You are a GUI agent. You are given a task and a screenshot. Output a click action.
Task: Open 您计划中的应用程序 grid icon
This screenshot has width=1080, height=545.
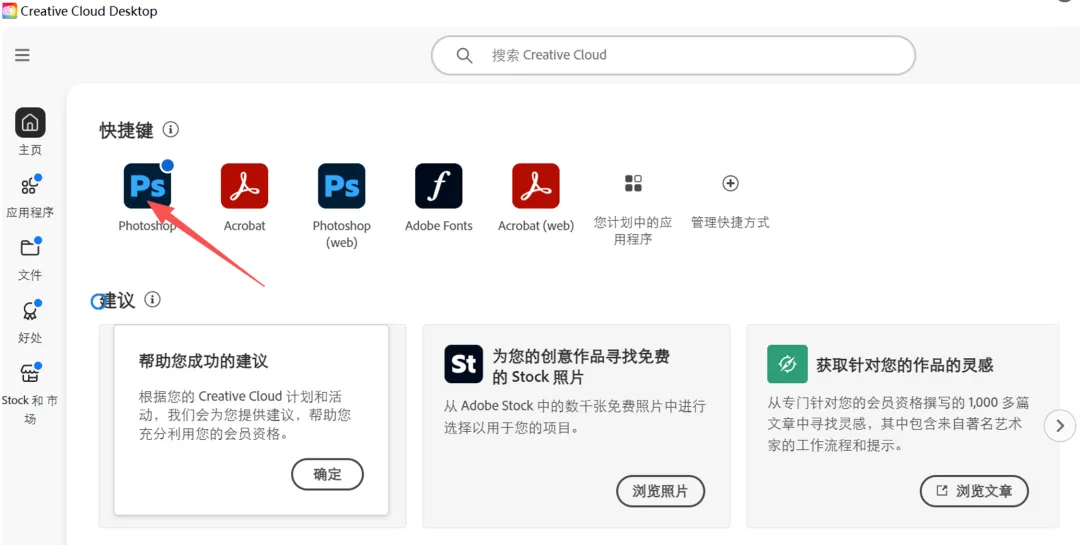click(x=633, y=183)
